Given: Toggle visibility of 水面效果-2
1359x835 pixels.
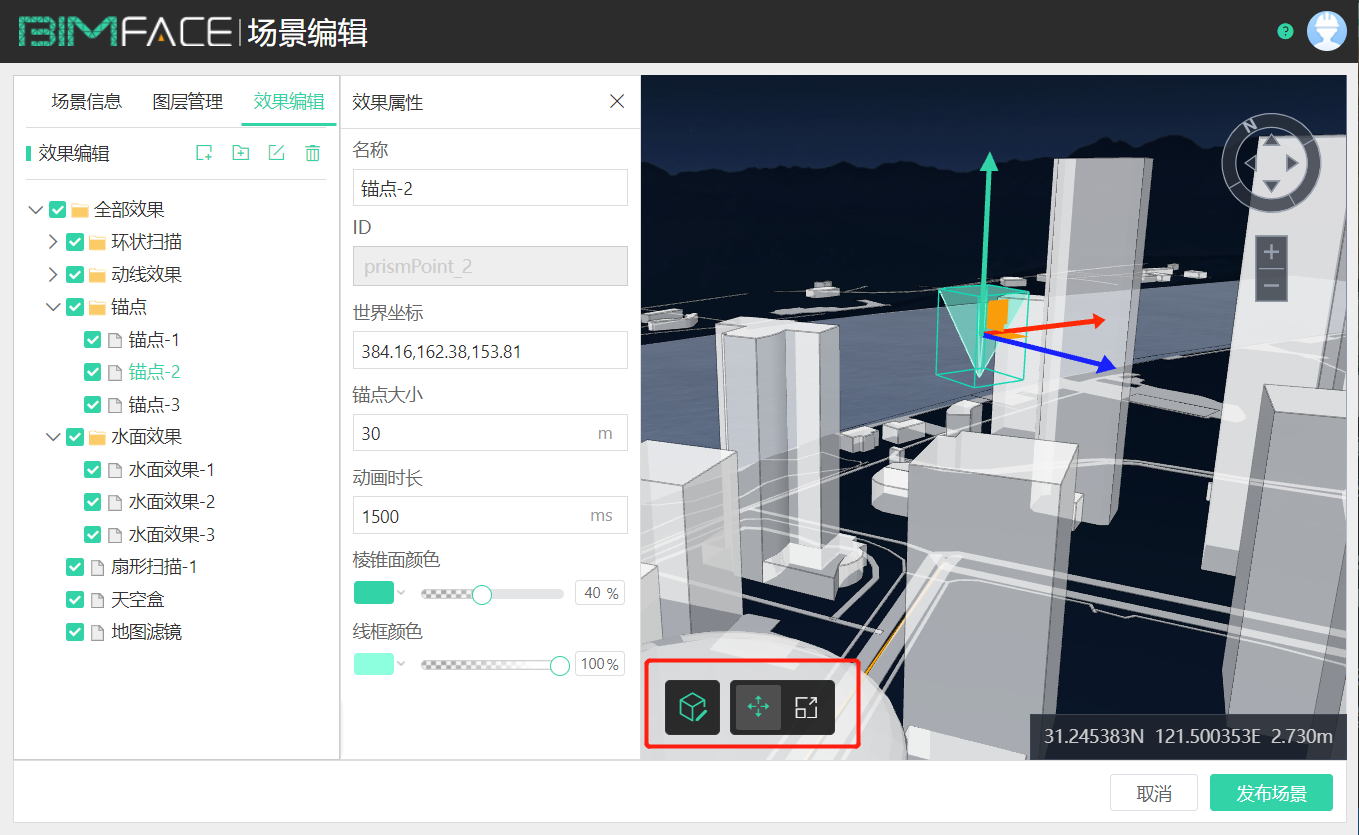Looking at the screenshot, I should [92, 501].
